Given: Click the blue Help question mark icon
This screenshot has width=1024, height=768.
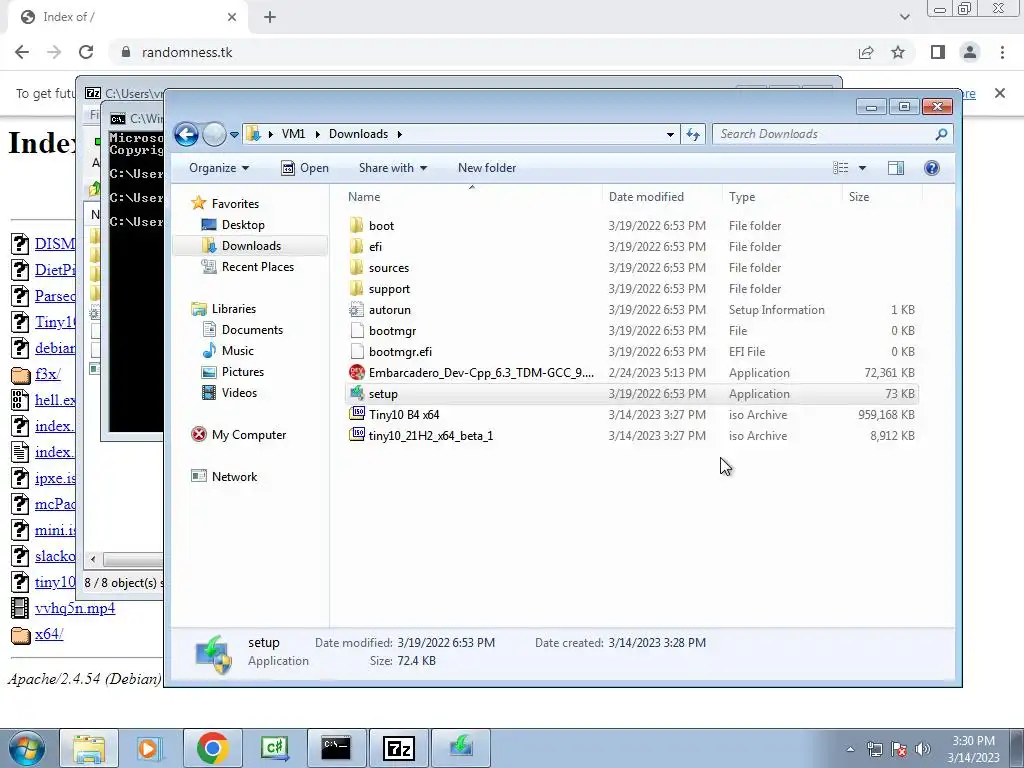Looking at the screenshot, I should pyautogui.click(x=931, y=168).
